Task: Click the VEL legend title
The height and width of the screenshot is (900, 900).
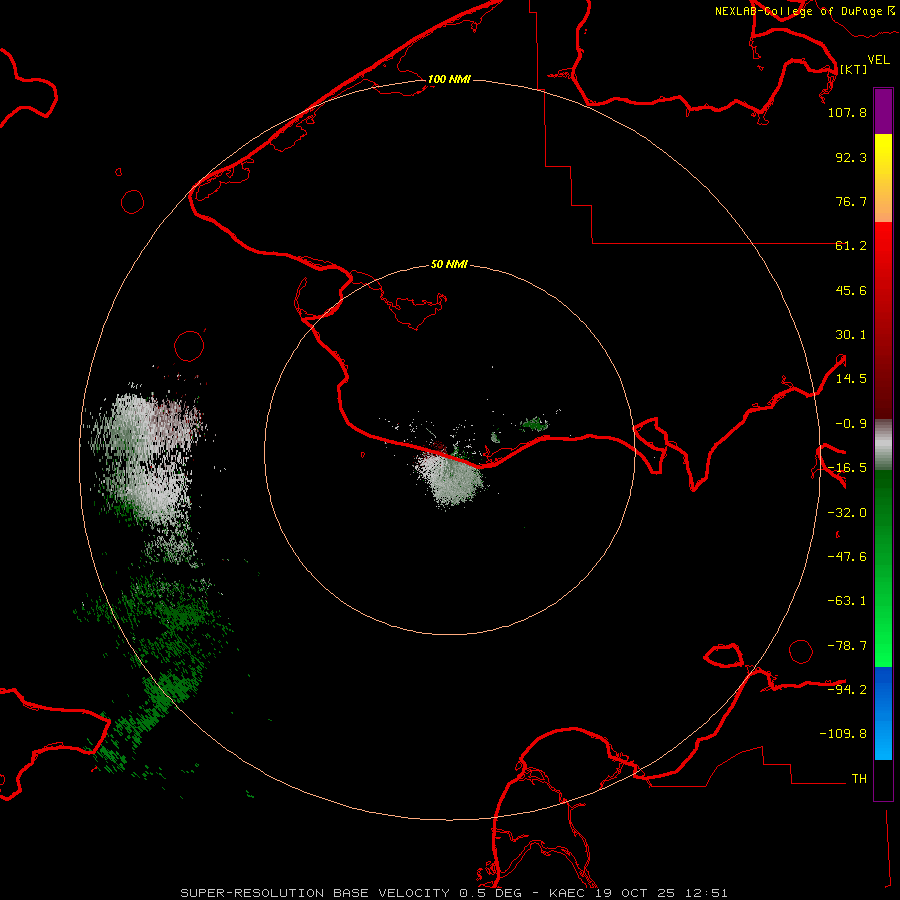Action: pyautogui.click(x=878, y=60)
